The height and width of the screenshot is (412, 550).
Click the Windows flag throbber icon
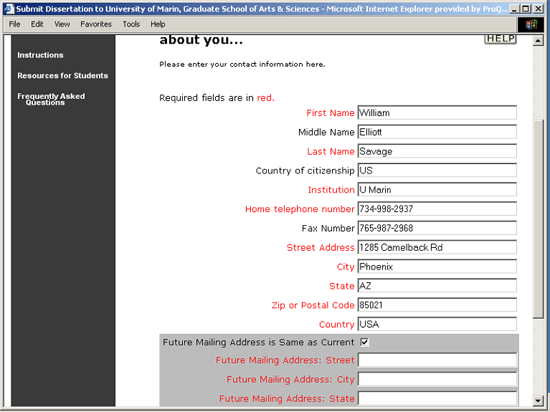pyautogui.click(x=531, y=25)
